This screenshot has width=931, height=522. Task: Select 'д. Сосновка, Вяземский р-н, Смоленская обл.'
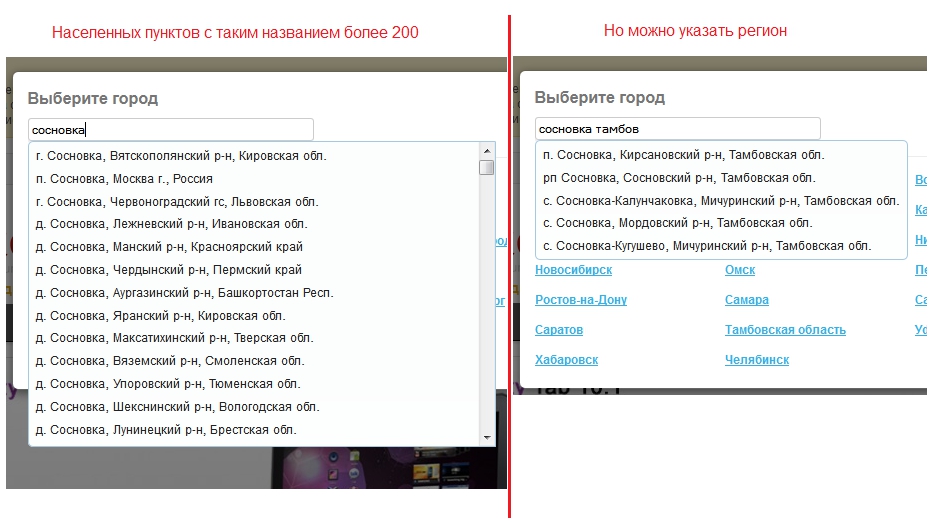pyautogui.click(x=170, y=361)
